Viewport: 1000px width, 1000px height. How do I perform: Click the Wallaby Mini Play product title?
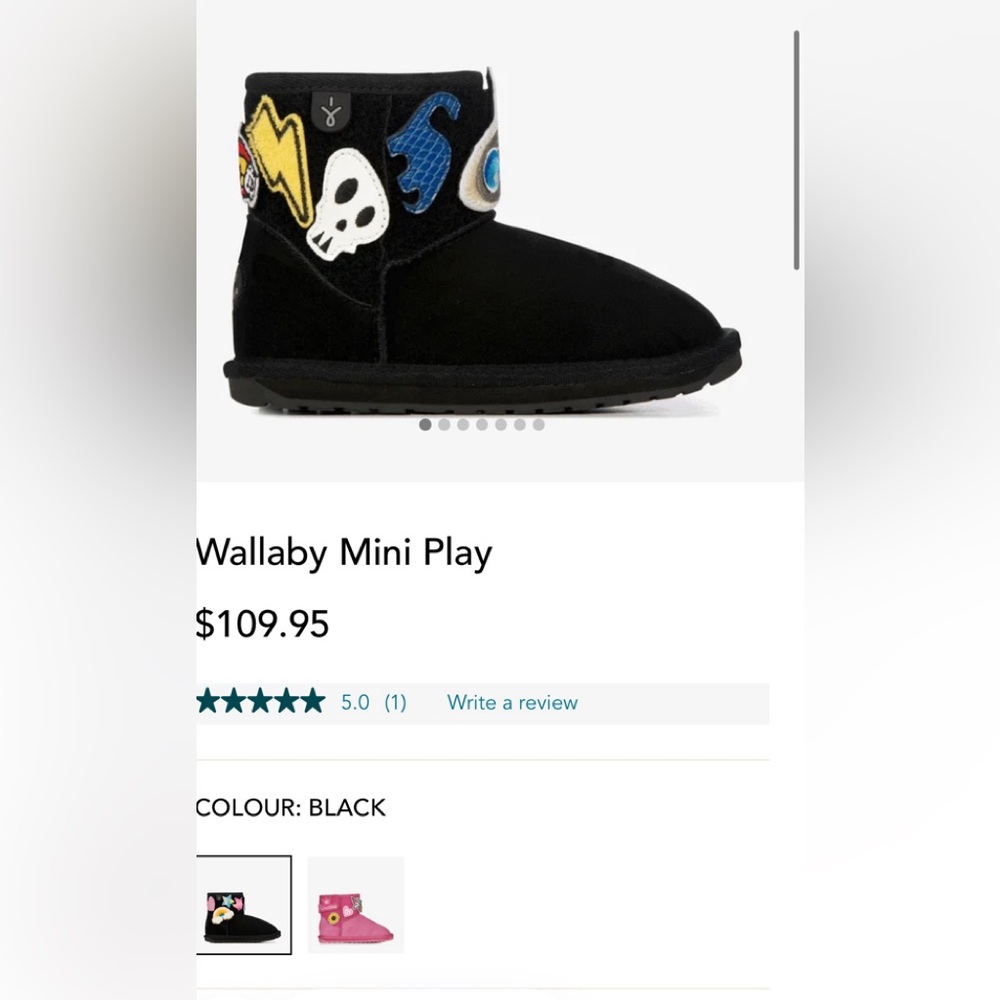[x=344, y=552]
